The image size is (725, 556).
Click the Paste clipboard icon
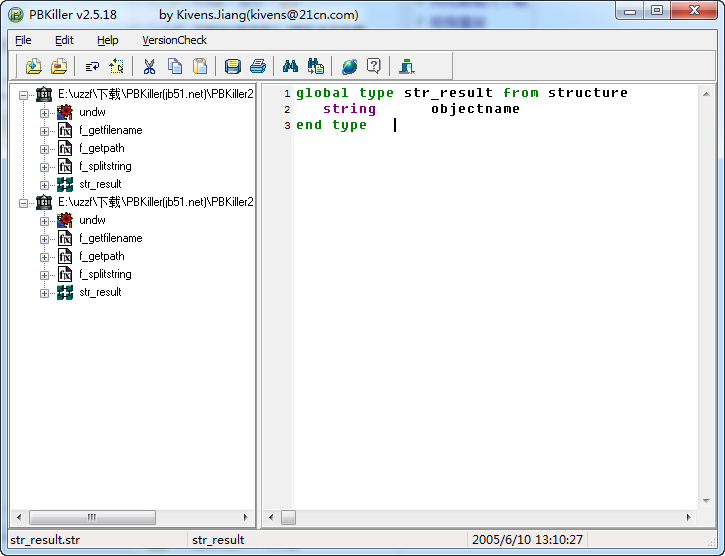coord(200,67)
